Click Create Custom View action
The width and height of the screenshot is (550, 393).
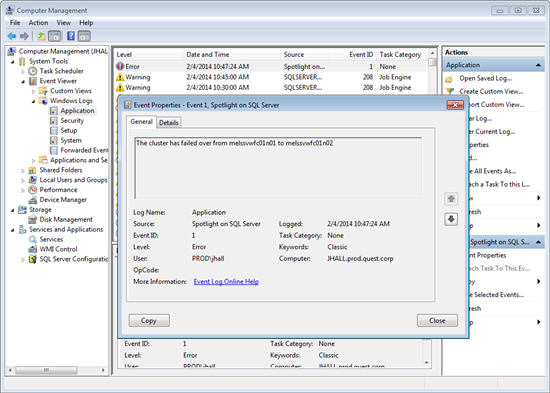(491, 91)
